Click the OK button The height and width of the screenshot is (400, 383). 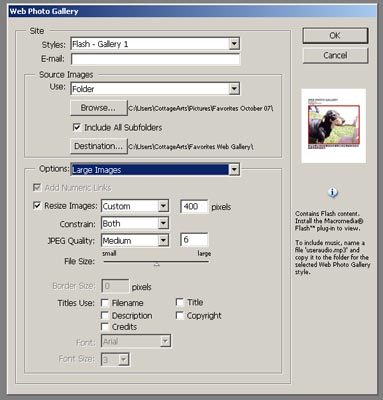click(335, 36)
